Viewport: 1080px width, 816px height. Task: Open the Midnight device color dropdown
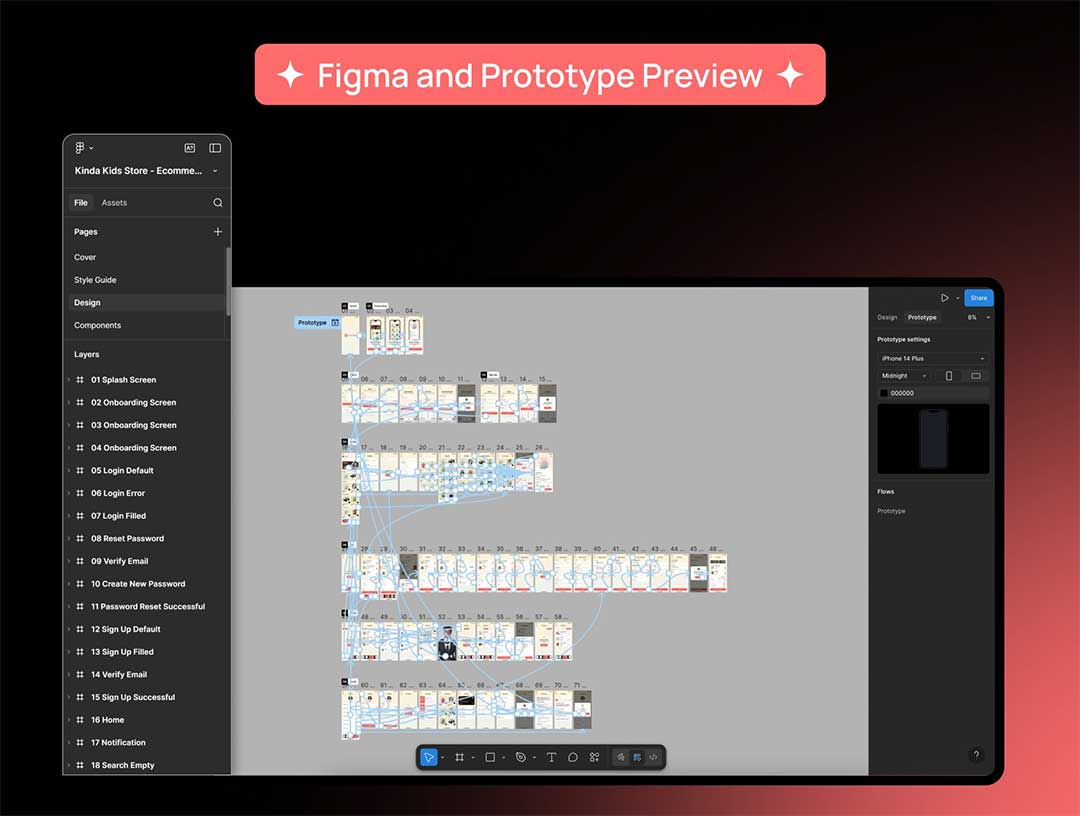tap(904, 376)
